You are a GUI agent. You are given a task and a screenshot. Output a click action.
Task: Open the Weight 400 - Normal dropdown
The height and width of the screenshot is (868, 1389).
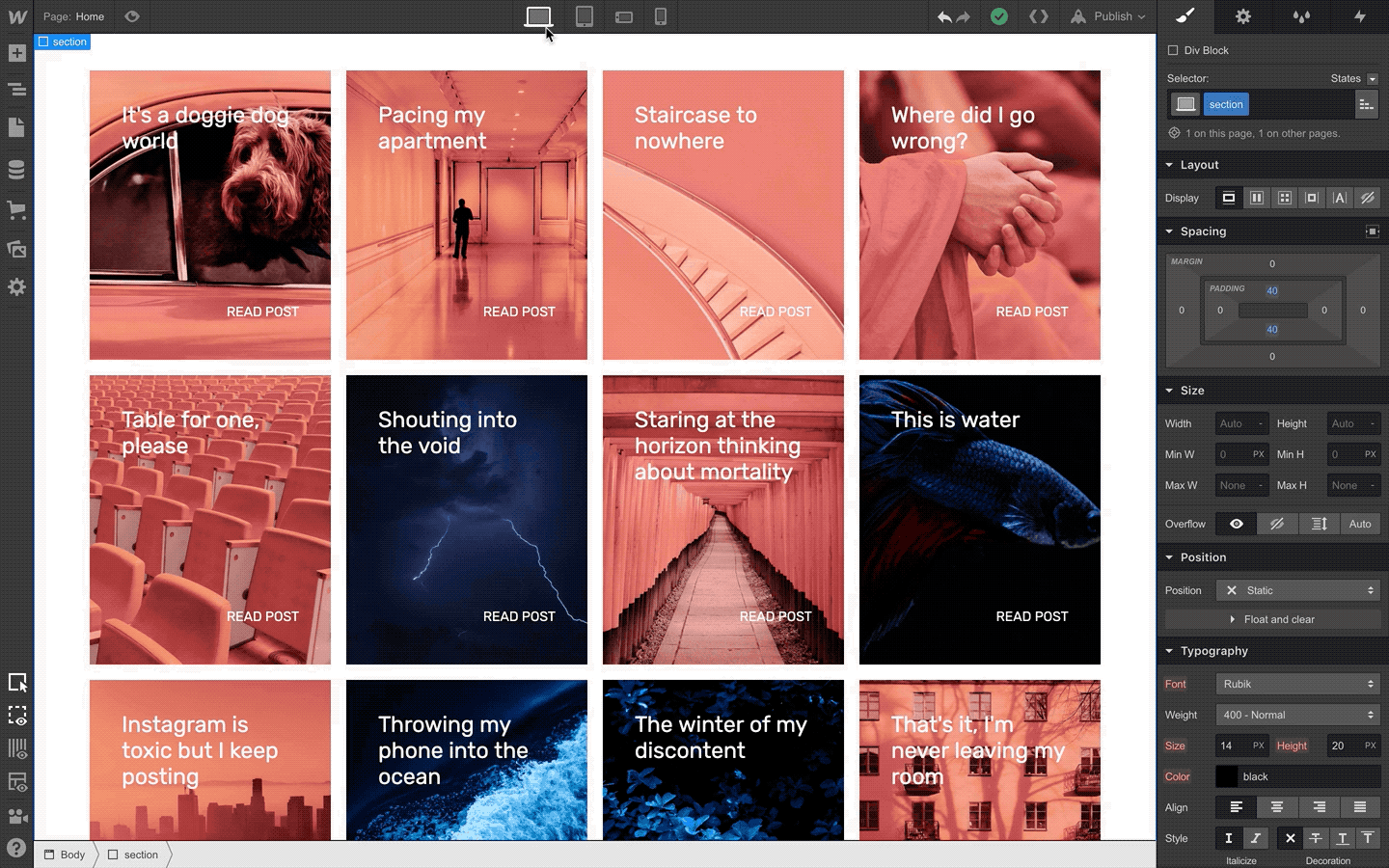click(x=1298, y=715)
